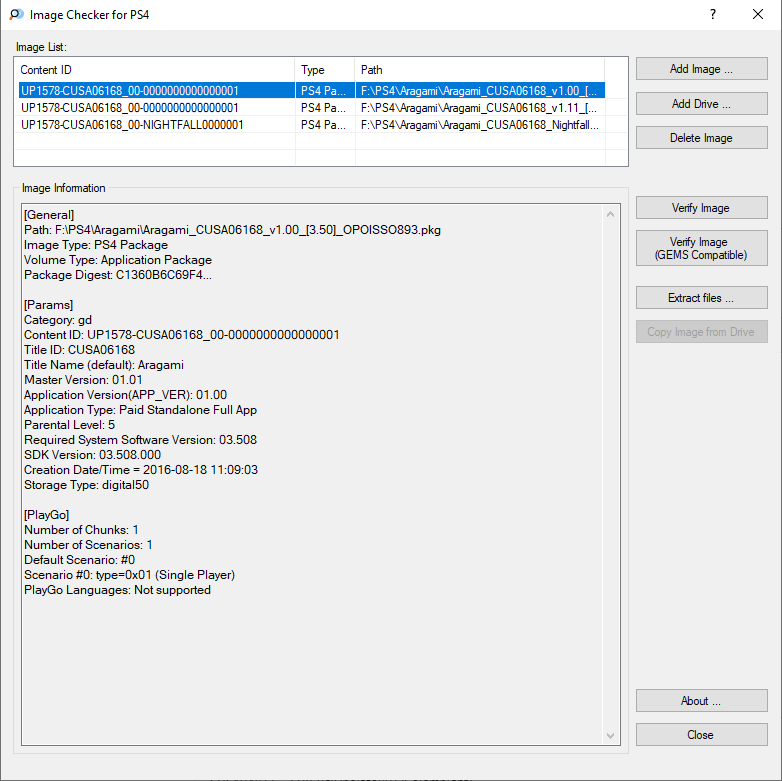
Task: Click the Image Checker app icon in title bar
Action: (x=16, y=14)
